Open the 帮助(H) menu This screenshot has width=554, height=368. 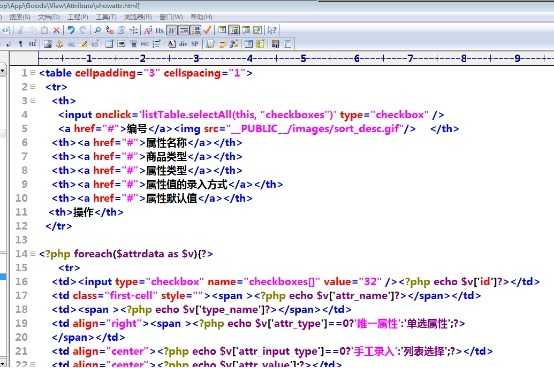pos(201,17)
